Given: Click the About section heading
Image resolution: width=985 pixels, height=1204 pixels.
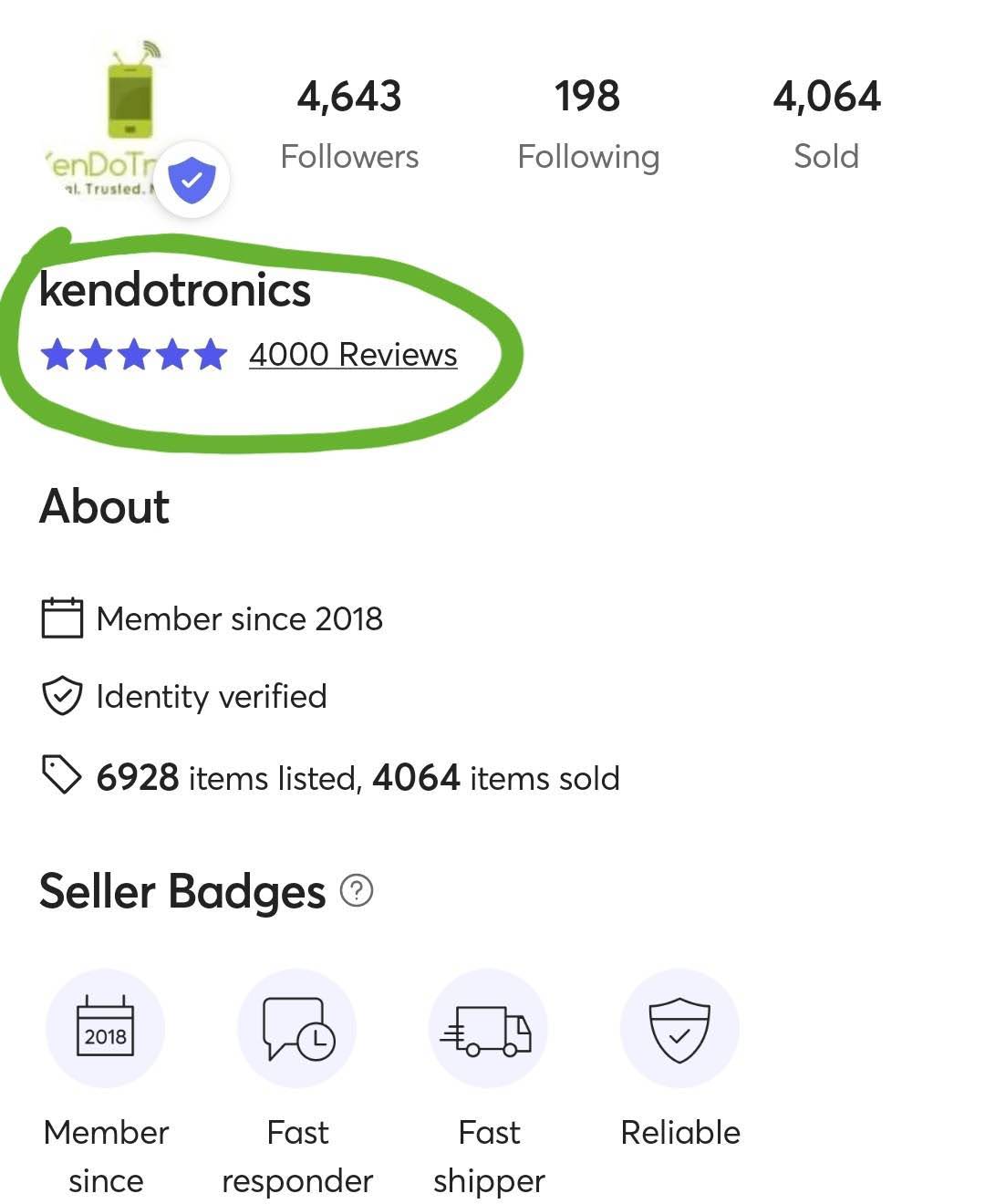Looking at the screenshot, I should point(105,506).
